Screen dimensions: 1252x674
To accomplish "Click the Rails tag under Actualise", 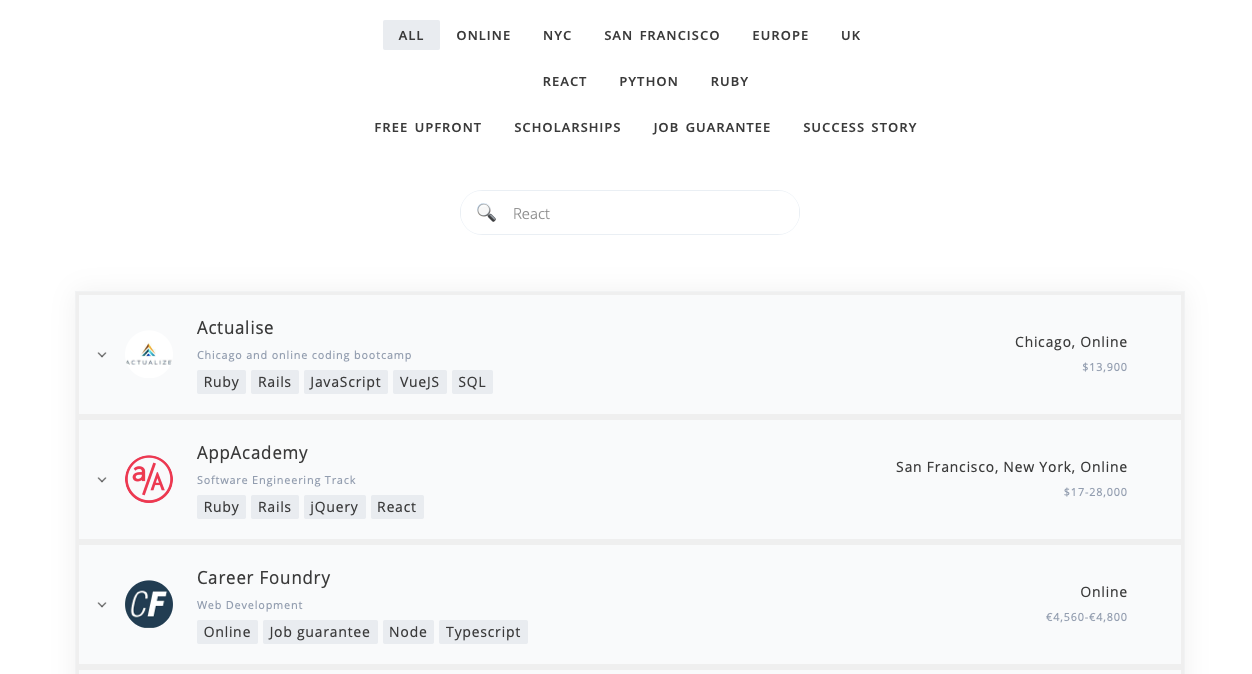I will click(x=275, y=382).
